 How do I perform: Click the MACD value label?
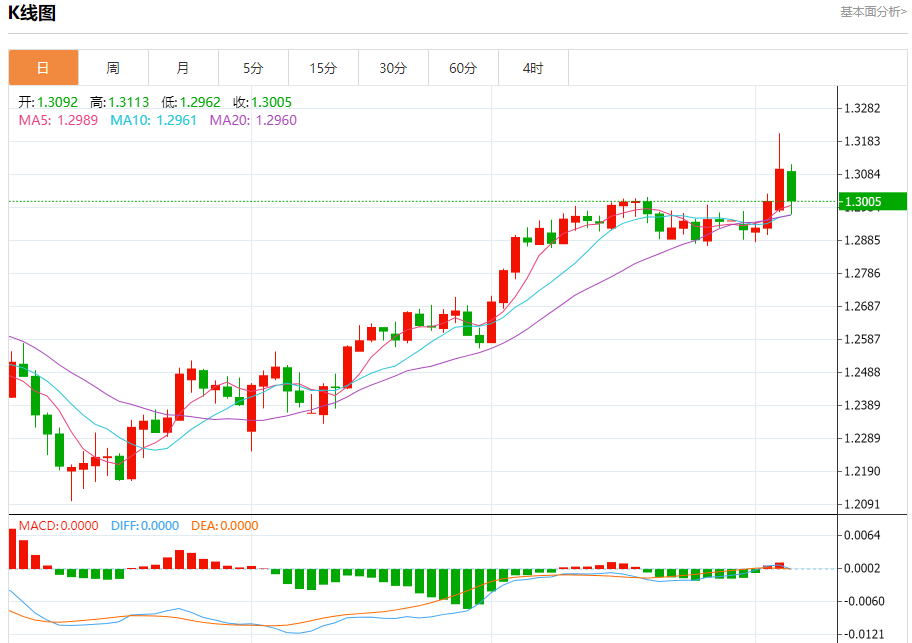pyautogui.click(x=58, y=526)
